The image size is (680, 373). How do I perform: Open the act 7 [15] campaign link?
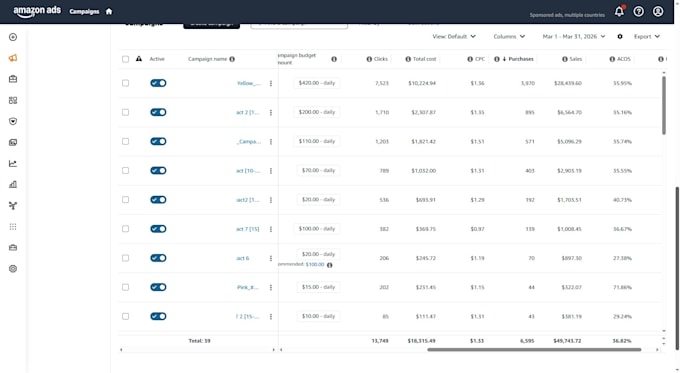[248, 229]
